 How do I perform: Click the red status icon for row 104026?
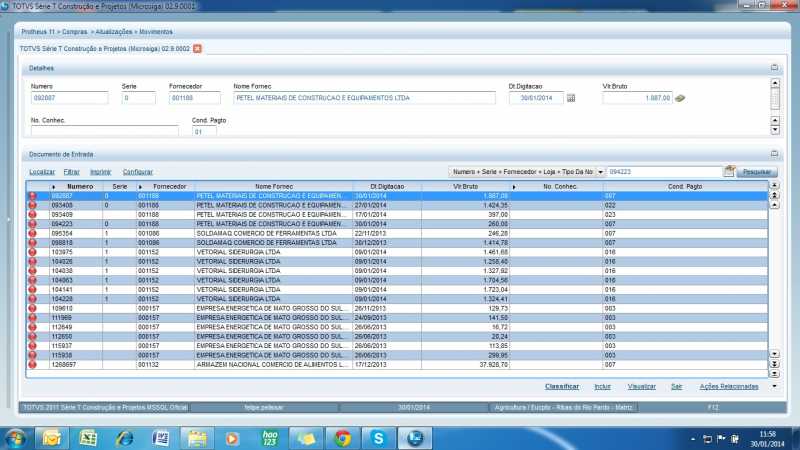click(33, 261)
